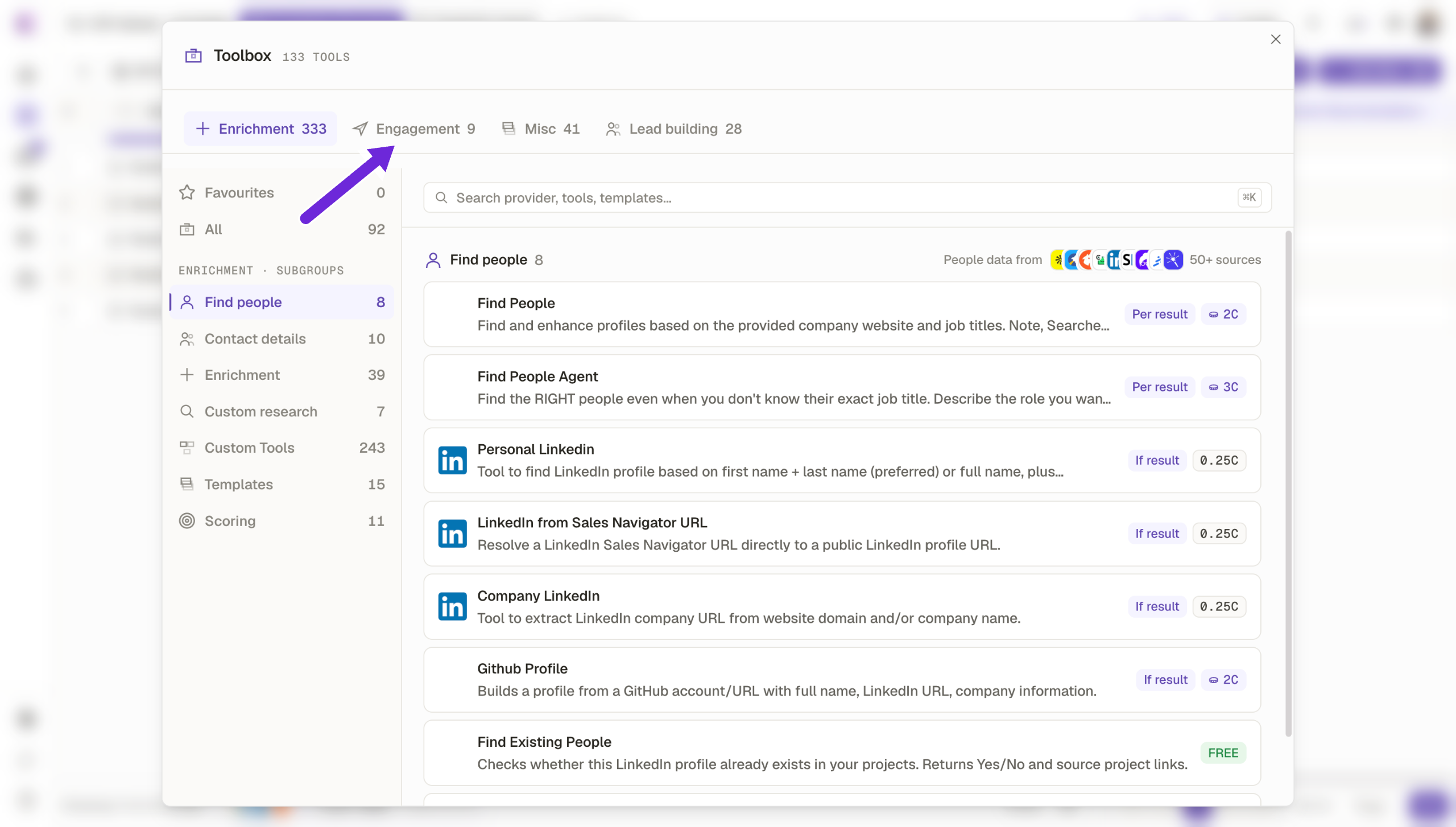
Task: Click the "Per result" badge on Find People
Action: [x=1160, y=315]
